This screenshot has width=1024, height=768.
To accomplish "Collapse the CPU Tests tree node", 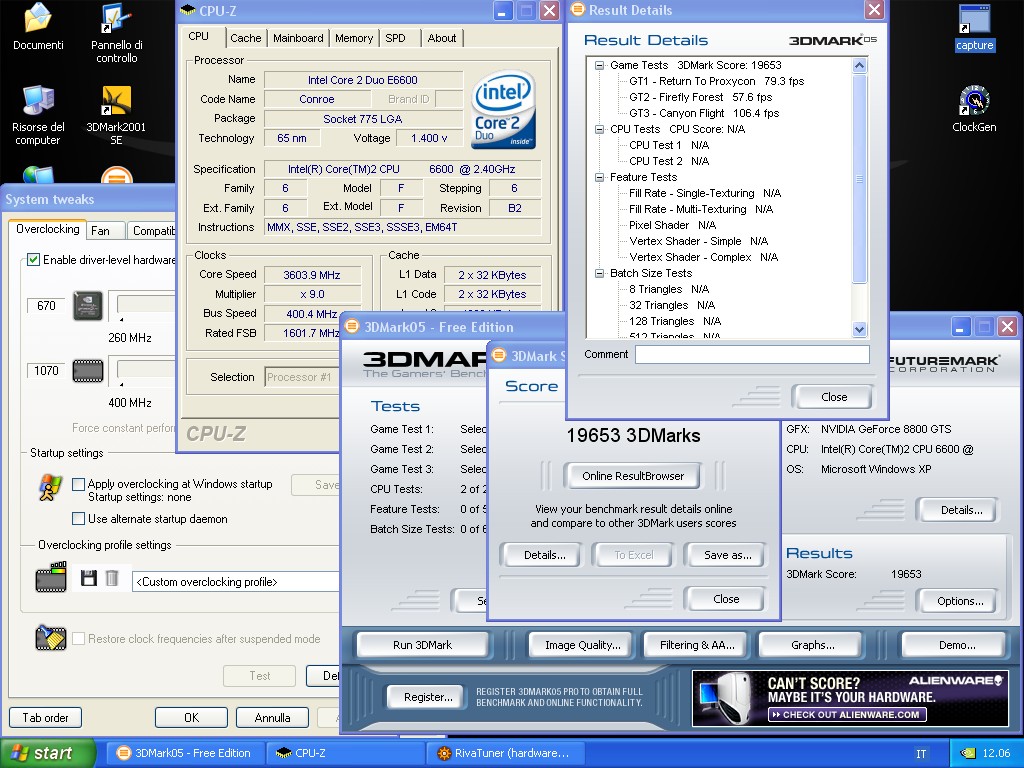I will 600,129.
